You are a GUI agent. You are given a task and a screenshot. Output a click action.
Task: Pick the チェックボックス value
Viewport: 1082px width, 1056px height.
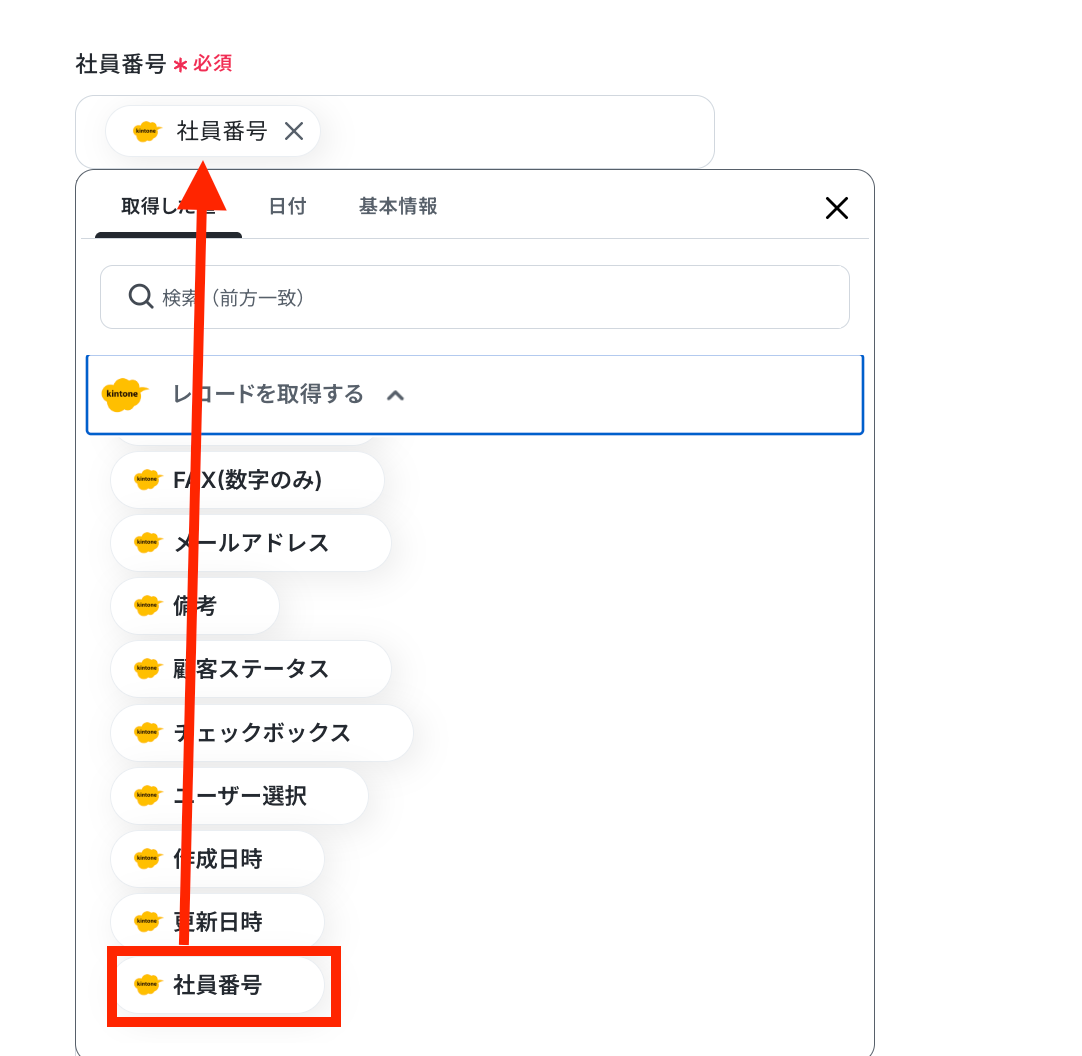pyautogui.click(x=262, y=733)
